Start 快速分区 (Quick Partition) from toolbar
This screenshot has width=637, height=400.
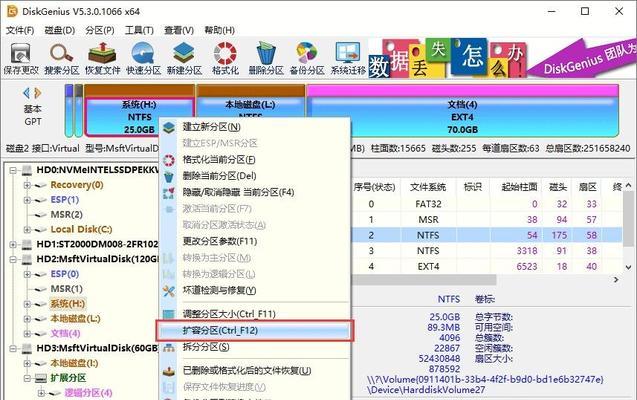pos(143,59)
